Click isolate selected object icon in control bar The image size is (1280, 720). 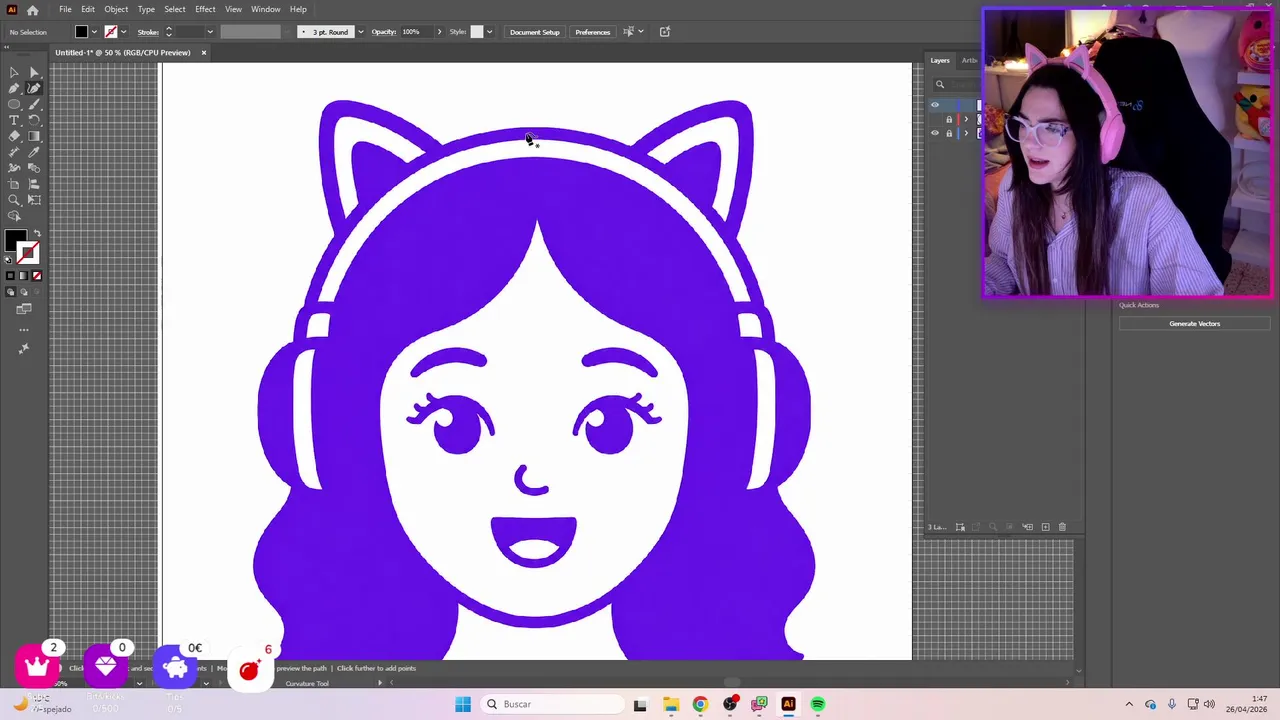point(665,32)
